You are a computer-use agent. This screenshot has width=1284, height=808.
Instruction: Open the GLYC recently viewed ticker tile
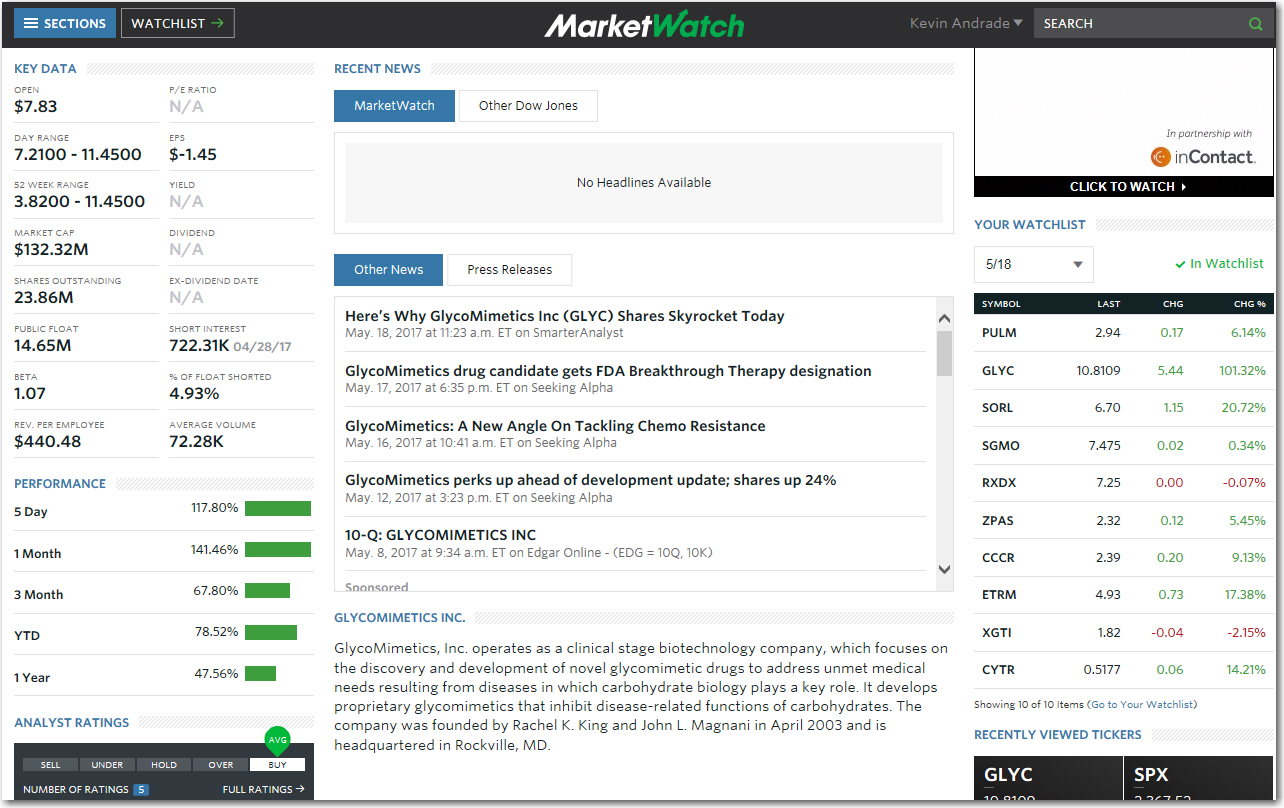[x=1048, y=778]
